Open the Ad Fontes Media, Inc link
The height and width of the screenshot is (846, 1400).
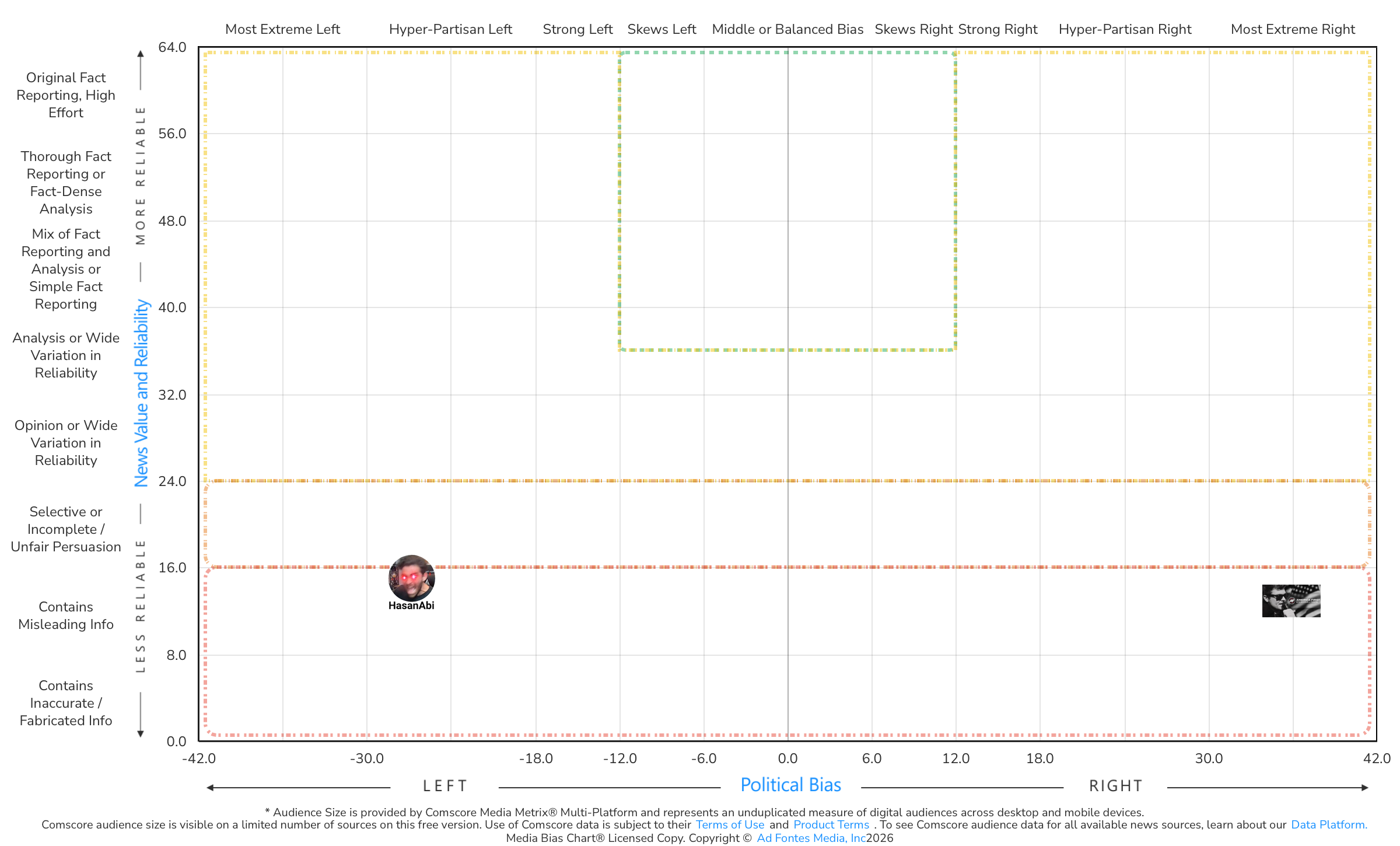click(x=811, y=838)
